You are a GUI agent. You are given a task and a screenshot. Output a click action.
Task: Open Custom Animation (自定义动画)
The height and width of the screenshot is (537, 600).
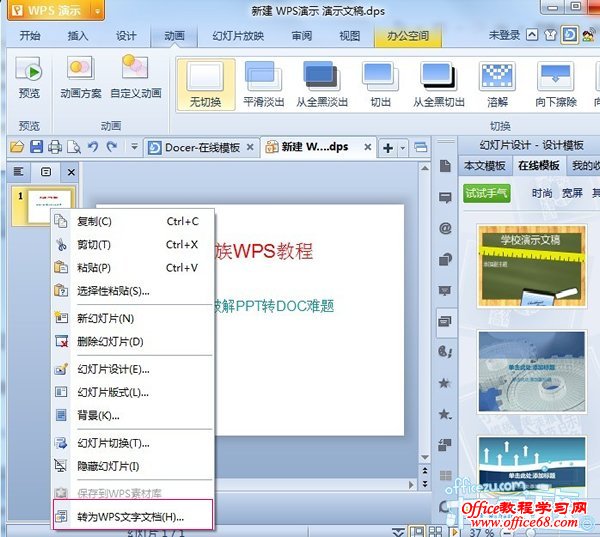click(x=135, y=78)
